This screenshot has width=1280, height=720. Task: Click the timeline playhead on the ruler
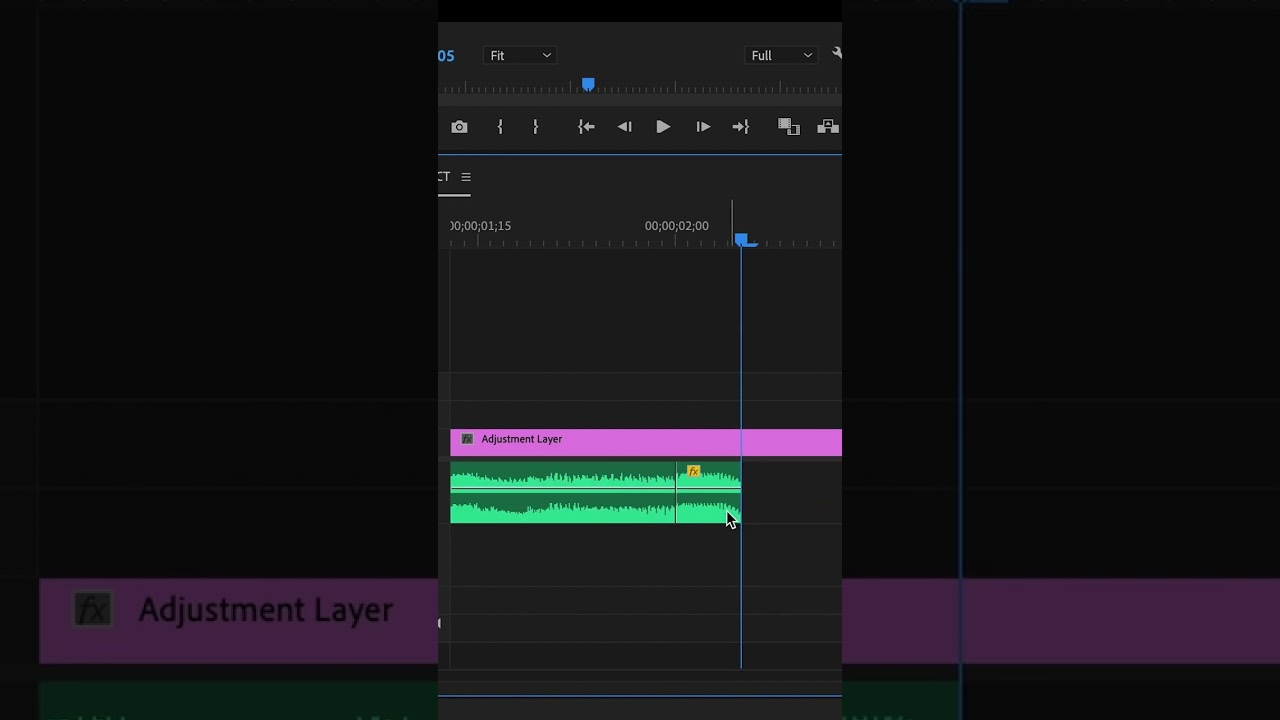741,240
